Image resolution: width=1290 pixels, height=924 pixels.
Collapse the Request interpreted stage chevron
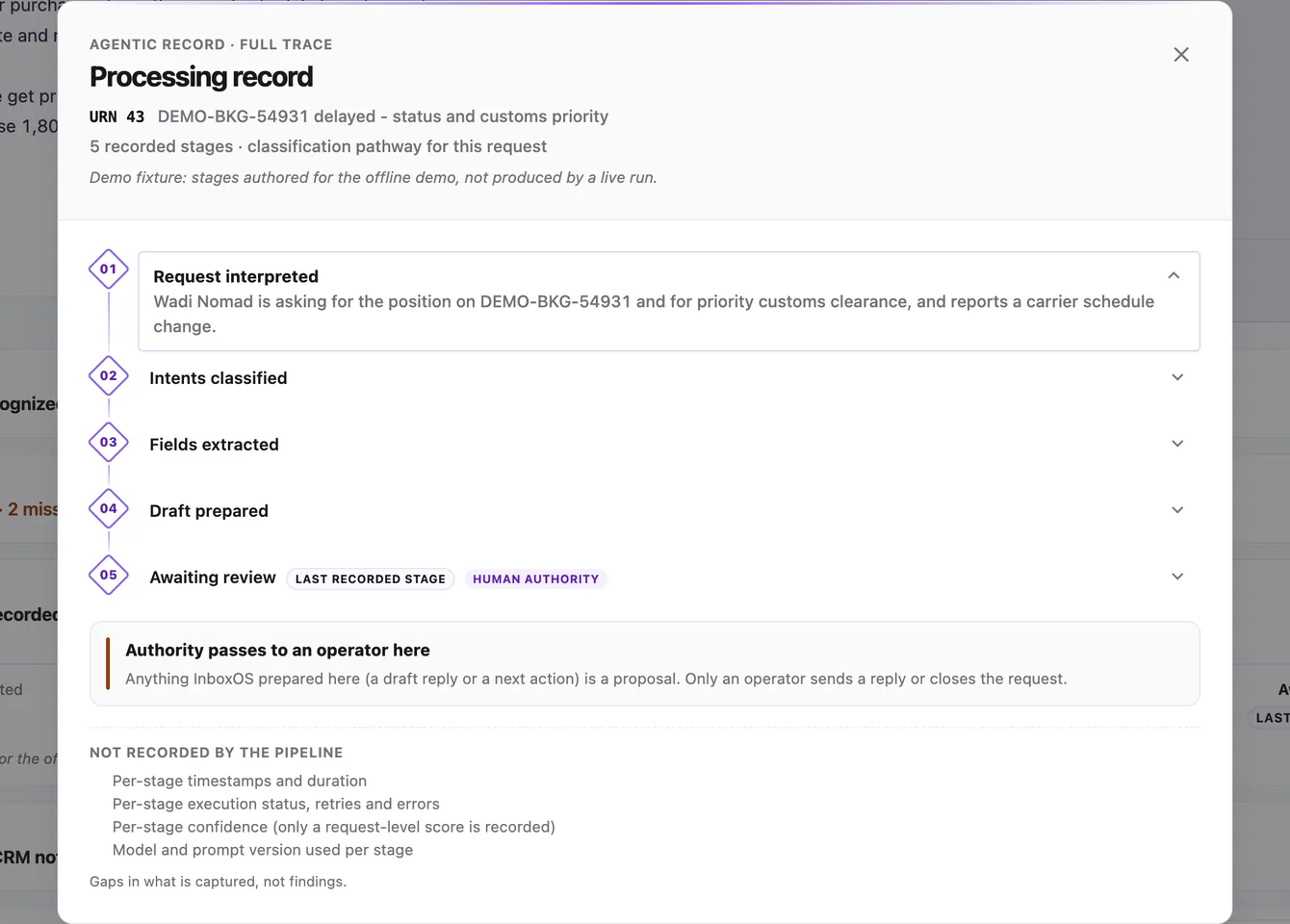[1174, 275]
